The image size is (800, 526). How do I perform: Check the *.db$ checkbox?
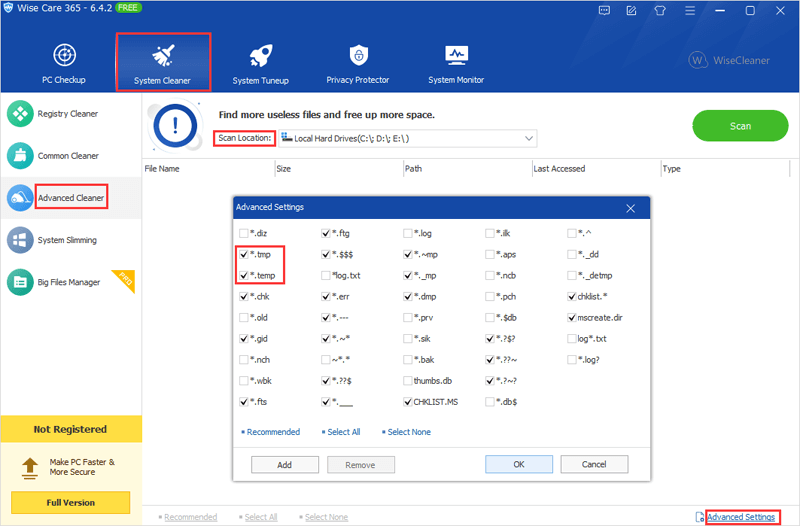(x=489, y=402)
